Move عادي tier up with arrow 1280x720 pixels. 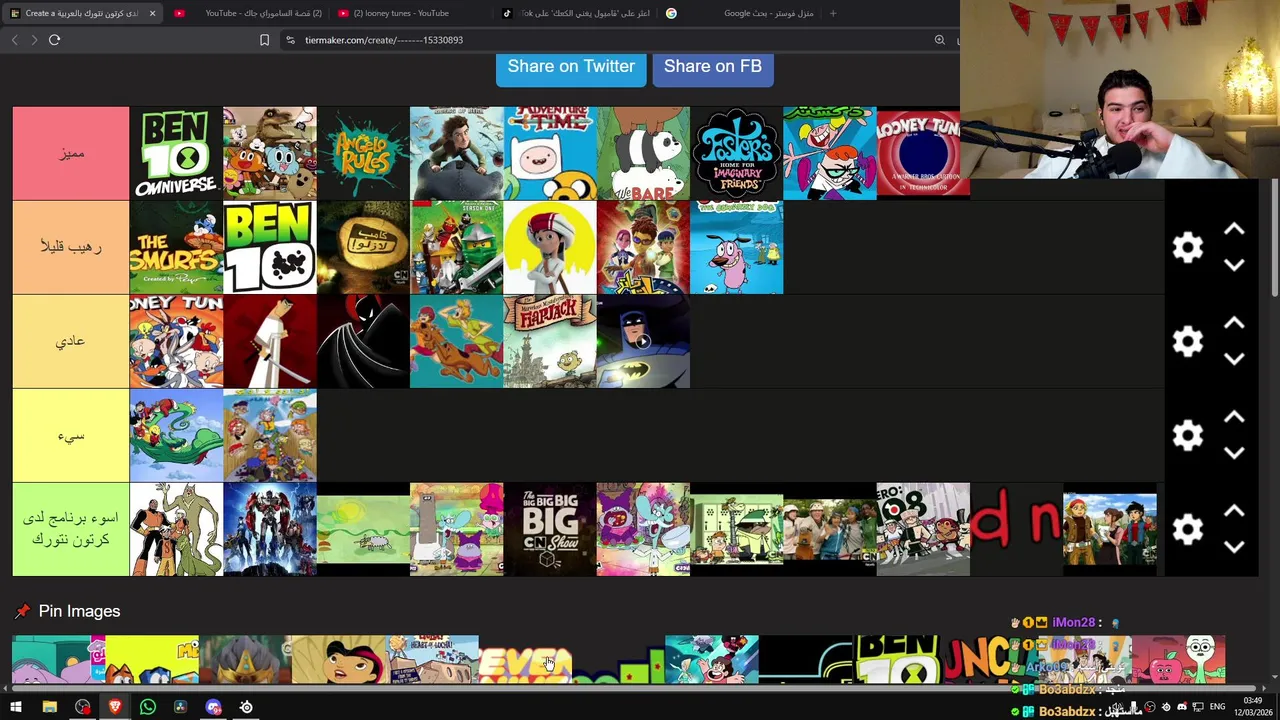point(1234,324)
